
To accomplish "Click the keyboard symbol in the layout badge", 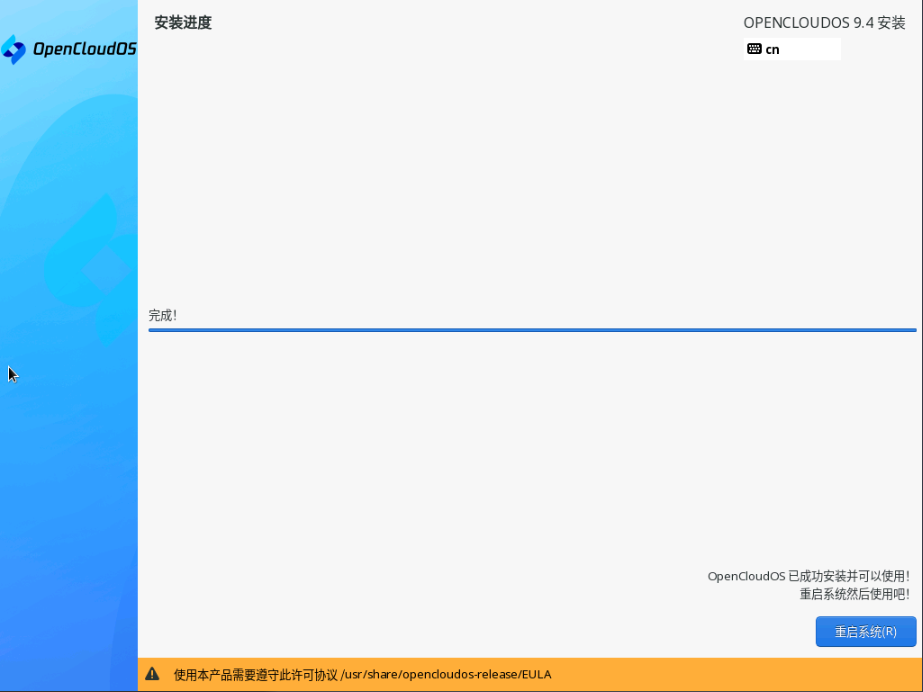I will (753, 48).
